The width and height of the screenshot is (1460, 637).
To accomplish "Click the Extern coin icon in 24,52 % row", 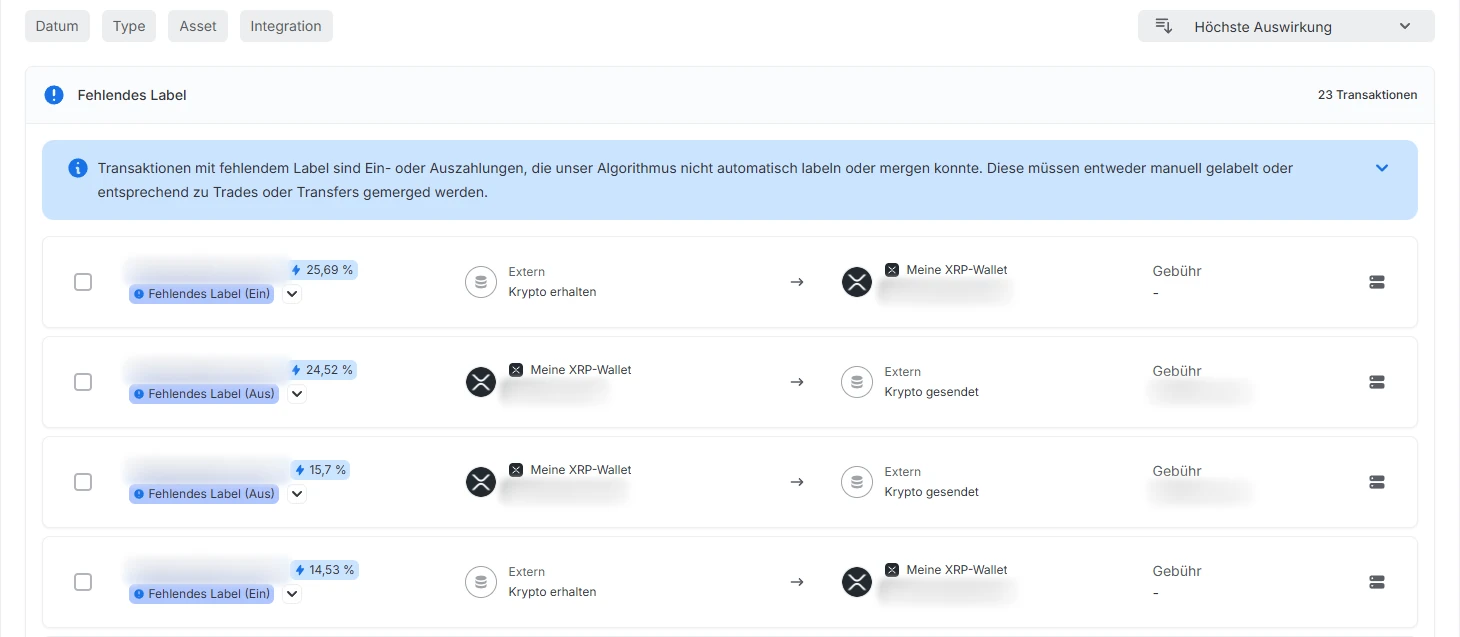I will [x=857, y=382].
